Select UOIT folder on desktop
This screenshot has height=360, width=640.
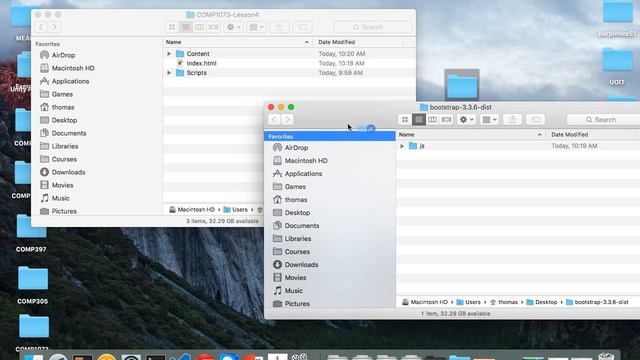coord(617,67)
